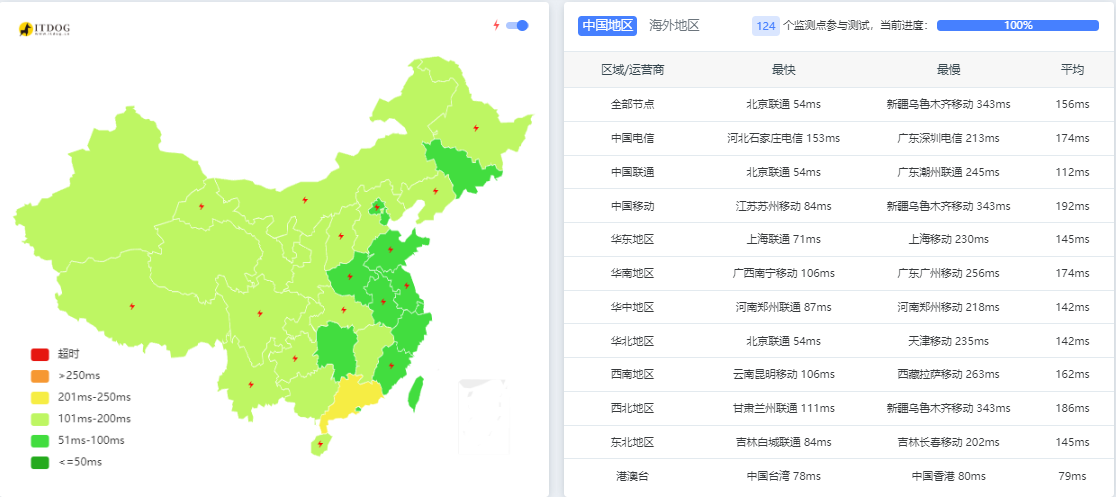Viewport: 1116px width, 497px height.
Task: Select the 华中地区 row label
Action: (633, 308)
